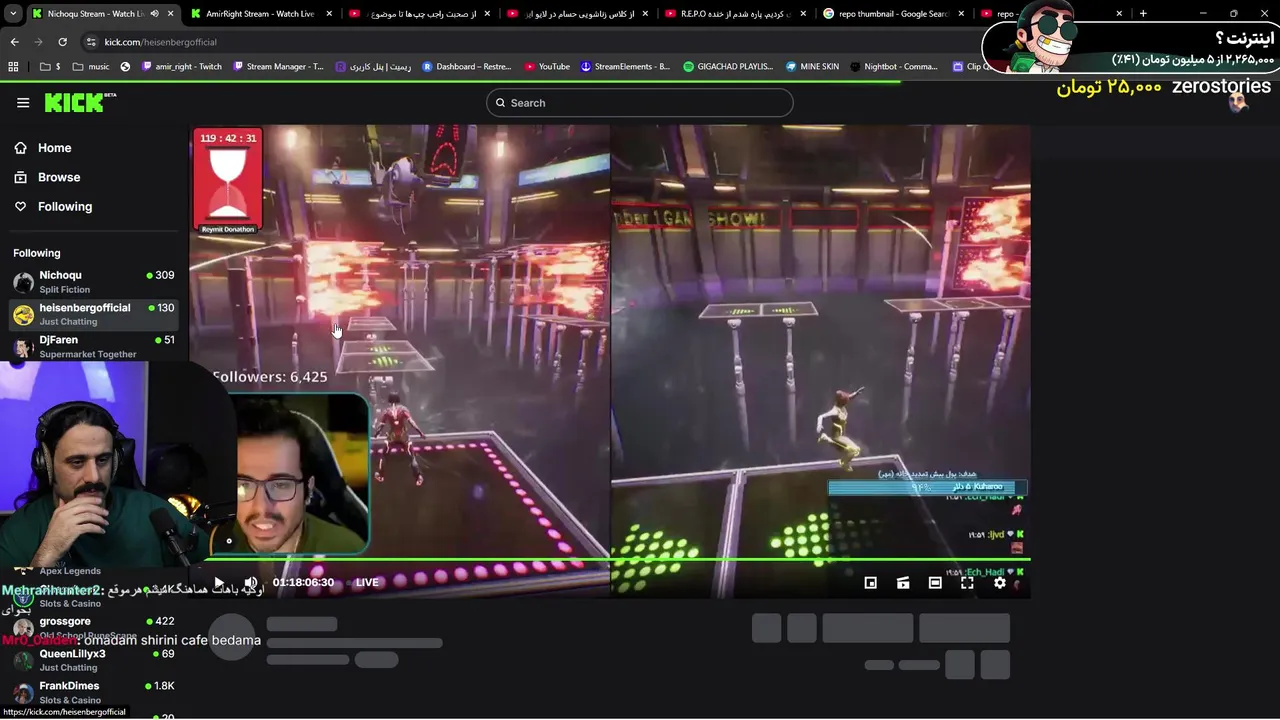Open Nightbot Commands bookmark
1280x720 pixels.
tap(893, 67)
